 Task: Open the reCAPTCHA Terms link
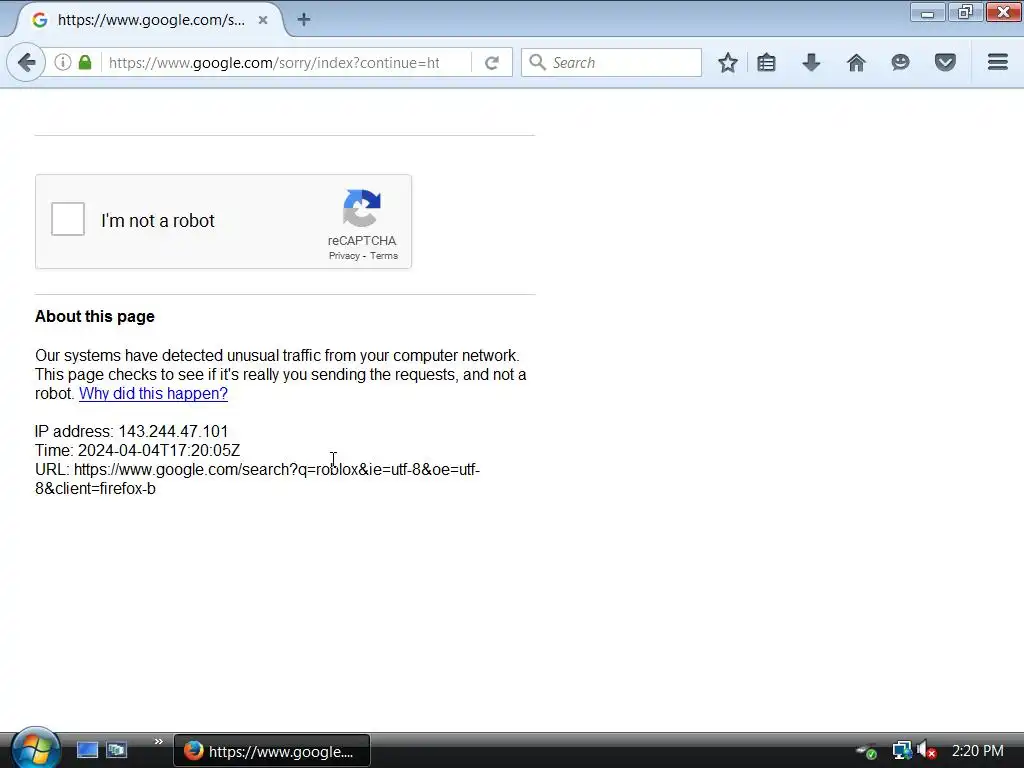(384, 255)
